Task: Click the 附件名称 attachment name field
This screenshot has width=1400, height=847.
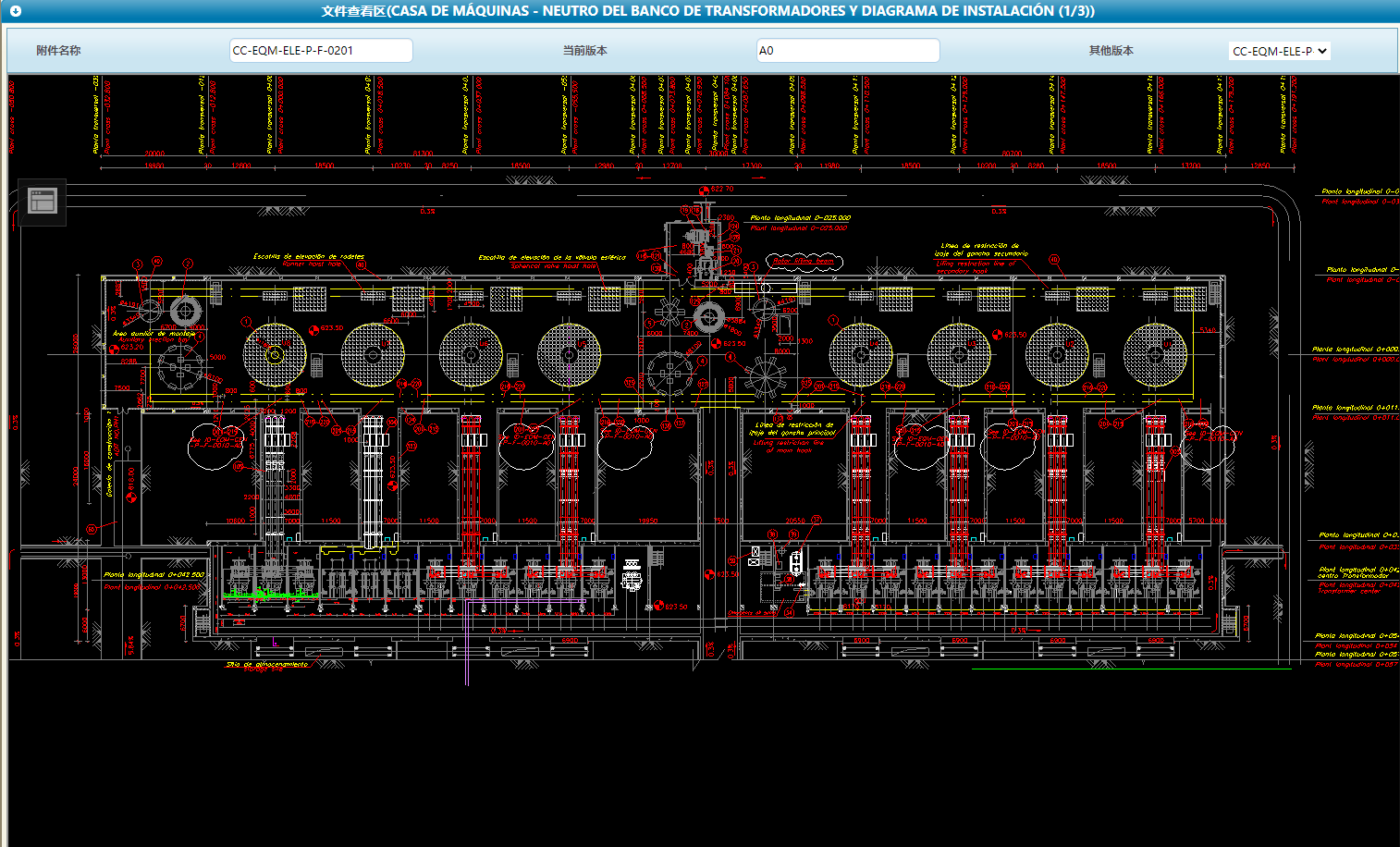Action: [x=320, y=51]
